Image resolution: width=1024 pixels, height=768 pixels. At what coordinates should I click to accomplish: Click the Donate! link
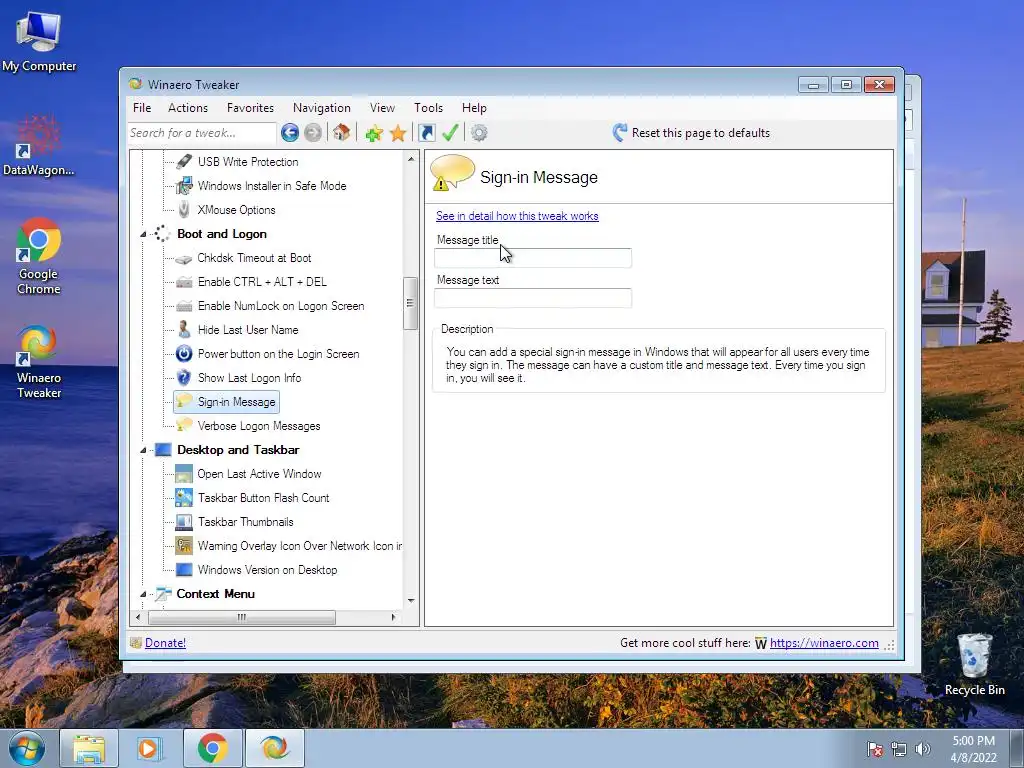(165, 643)
